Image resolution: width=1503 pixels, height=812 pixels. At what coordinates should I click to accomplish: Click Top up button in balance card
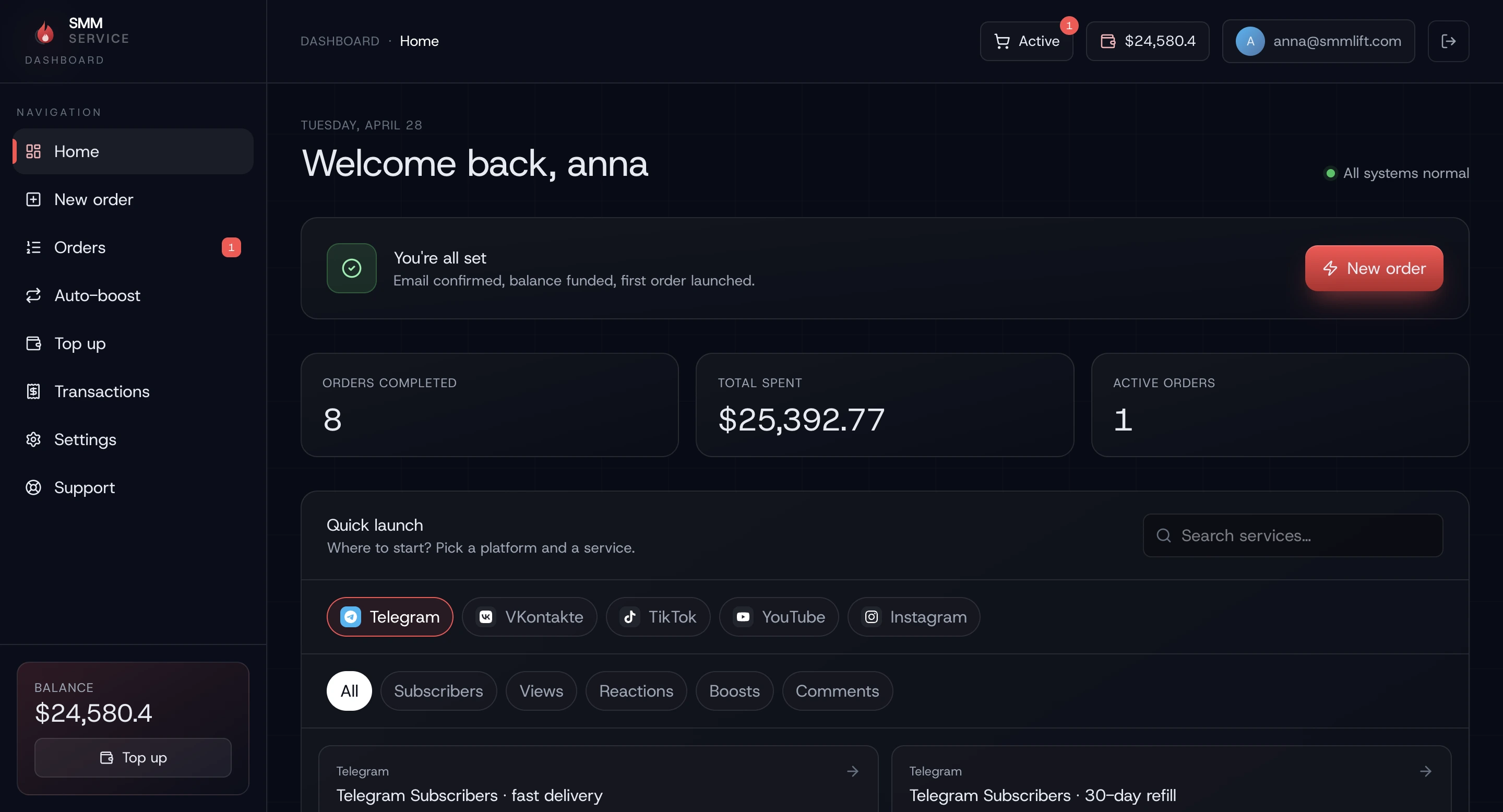[133, 757]
